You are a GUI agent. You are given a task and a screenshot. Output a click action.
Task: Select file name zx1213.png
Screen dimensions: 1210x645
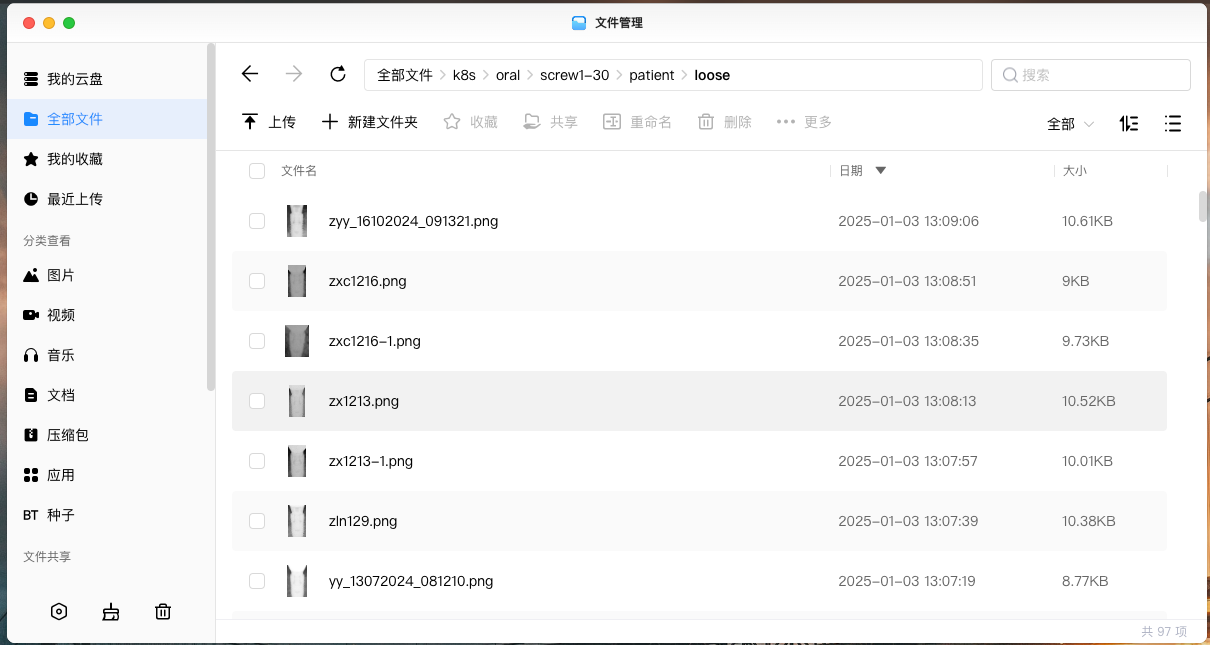coord(364,401)
